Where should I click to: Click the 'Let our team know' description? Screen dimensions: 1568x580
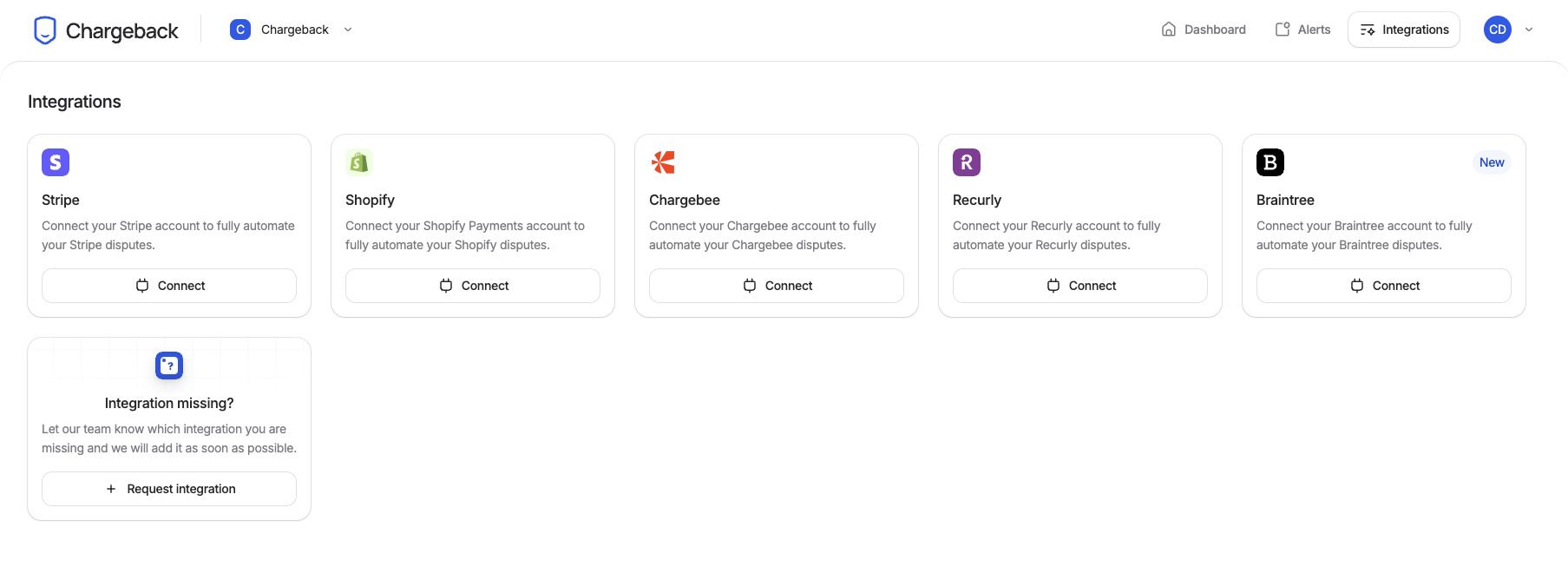click(169, 438)
